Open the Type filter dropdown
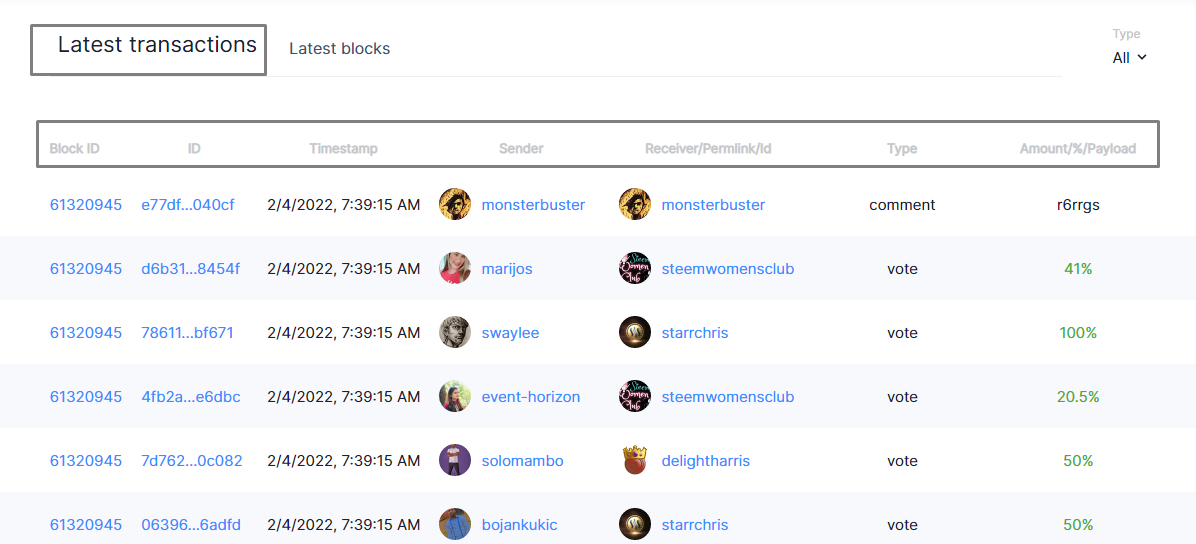The image size is (1196, 544). (1130, 57)
